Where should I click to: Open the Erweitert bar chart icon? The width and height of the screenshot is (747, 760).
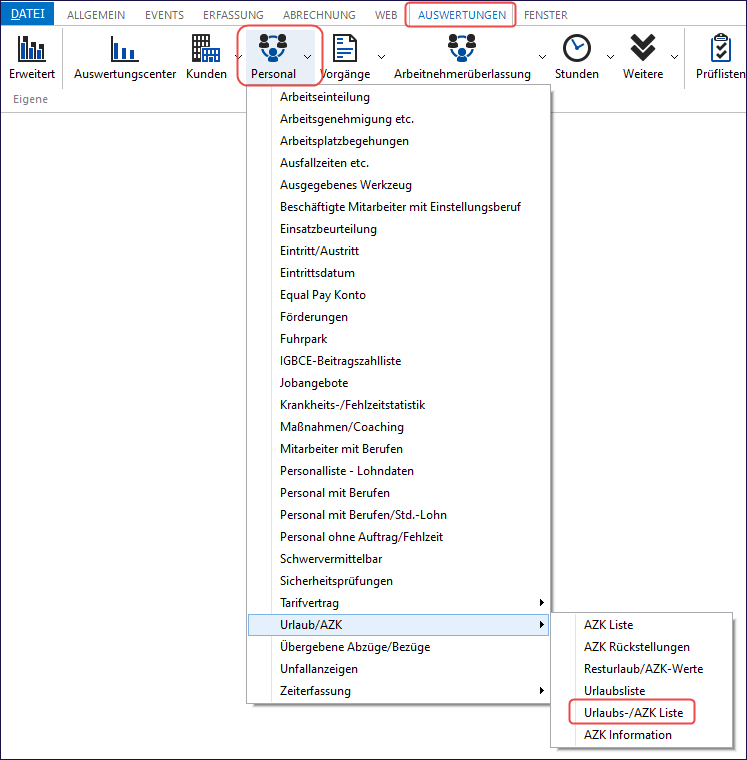32,48
